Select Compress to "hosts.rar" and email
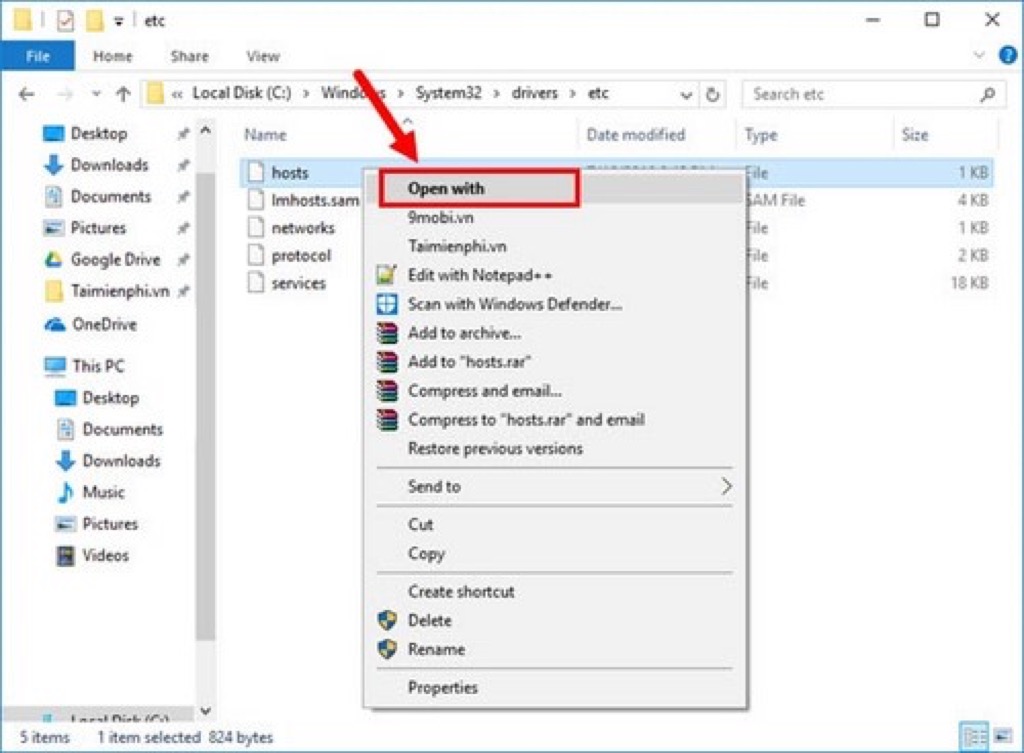This screenshot has height=753, width=1024. [x=526, y=419]
